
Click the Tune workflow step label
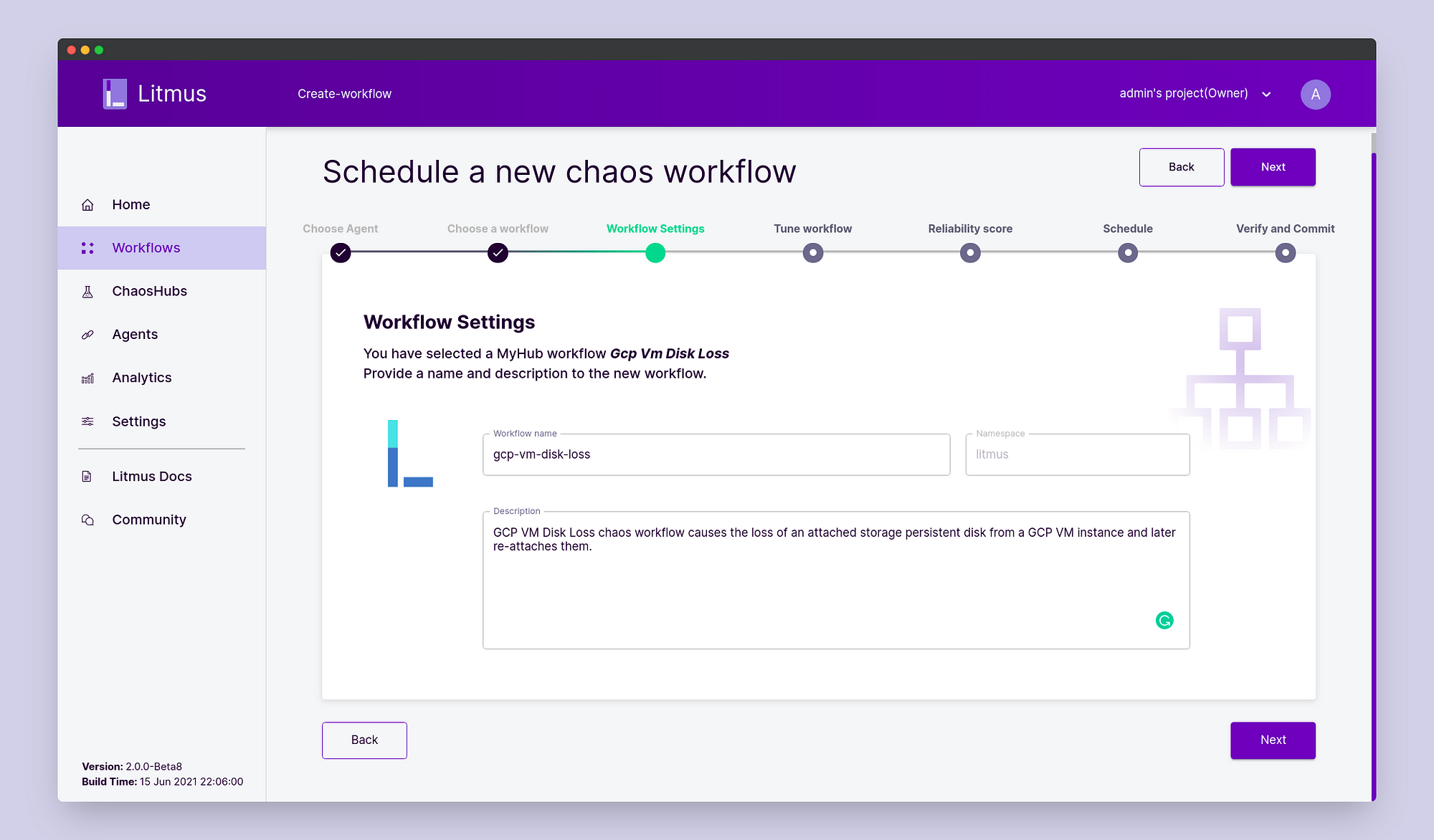coord(813,229)
